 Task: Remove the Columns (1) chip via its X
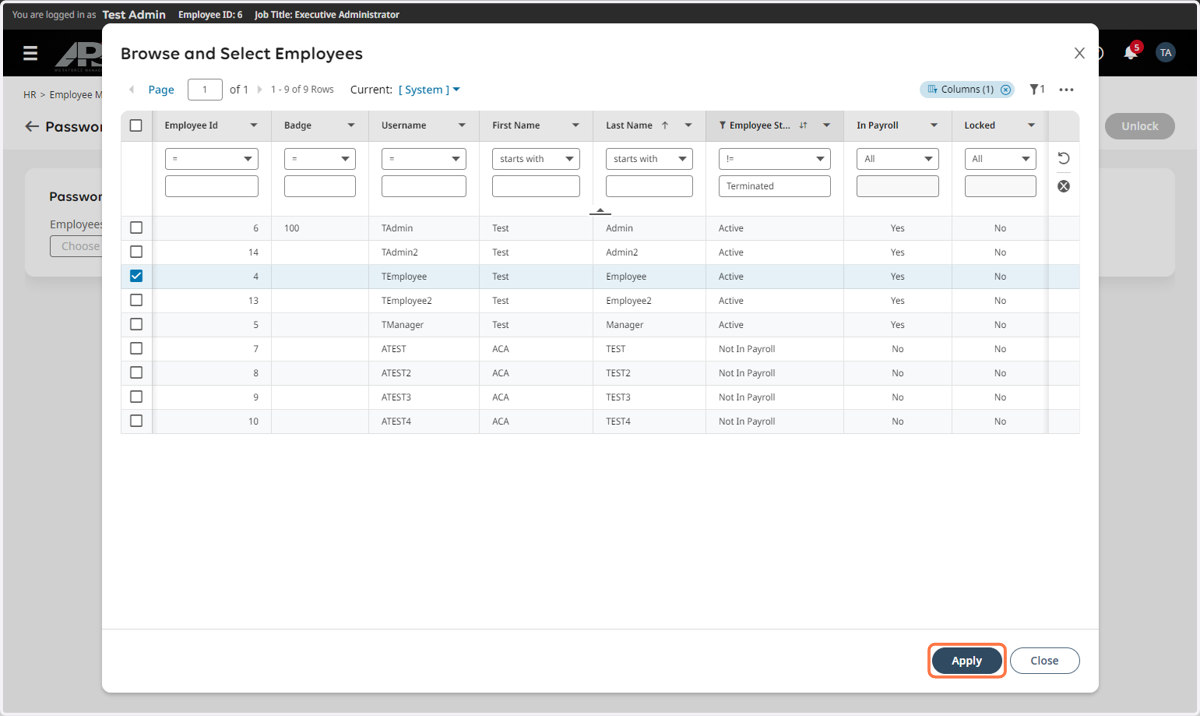[1006, 90]
